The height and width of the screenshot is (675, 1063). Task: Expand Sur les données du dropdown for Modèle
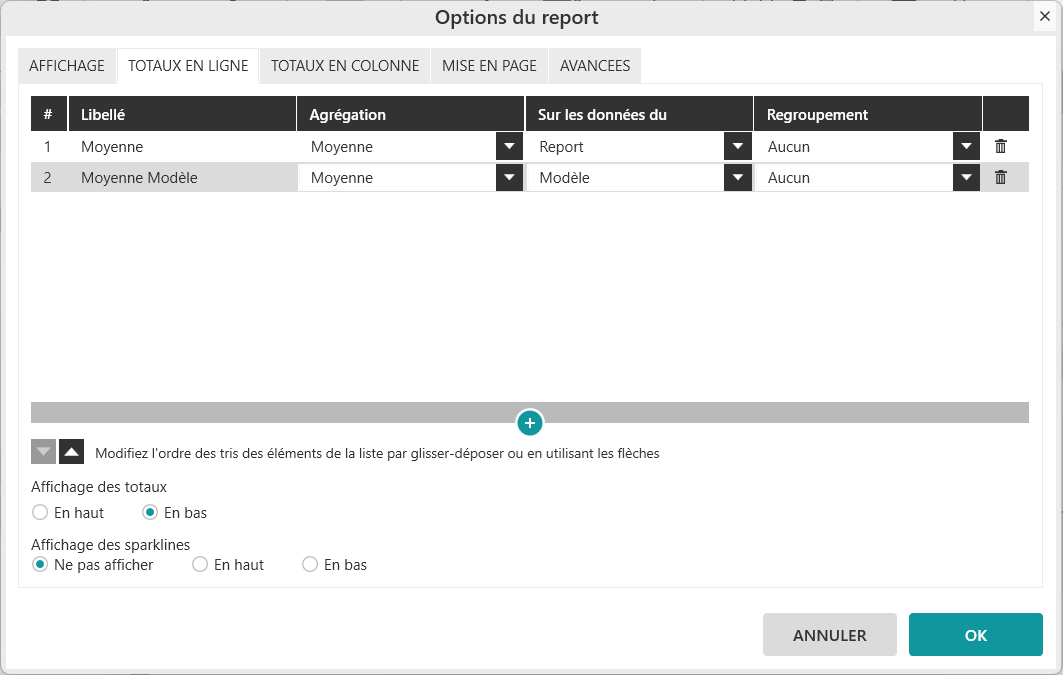[x=738, y=178]
